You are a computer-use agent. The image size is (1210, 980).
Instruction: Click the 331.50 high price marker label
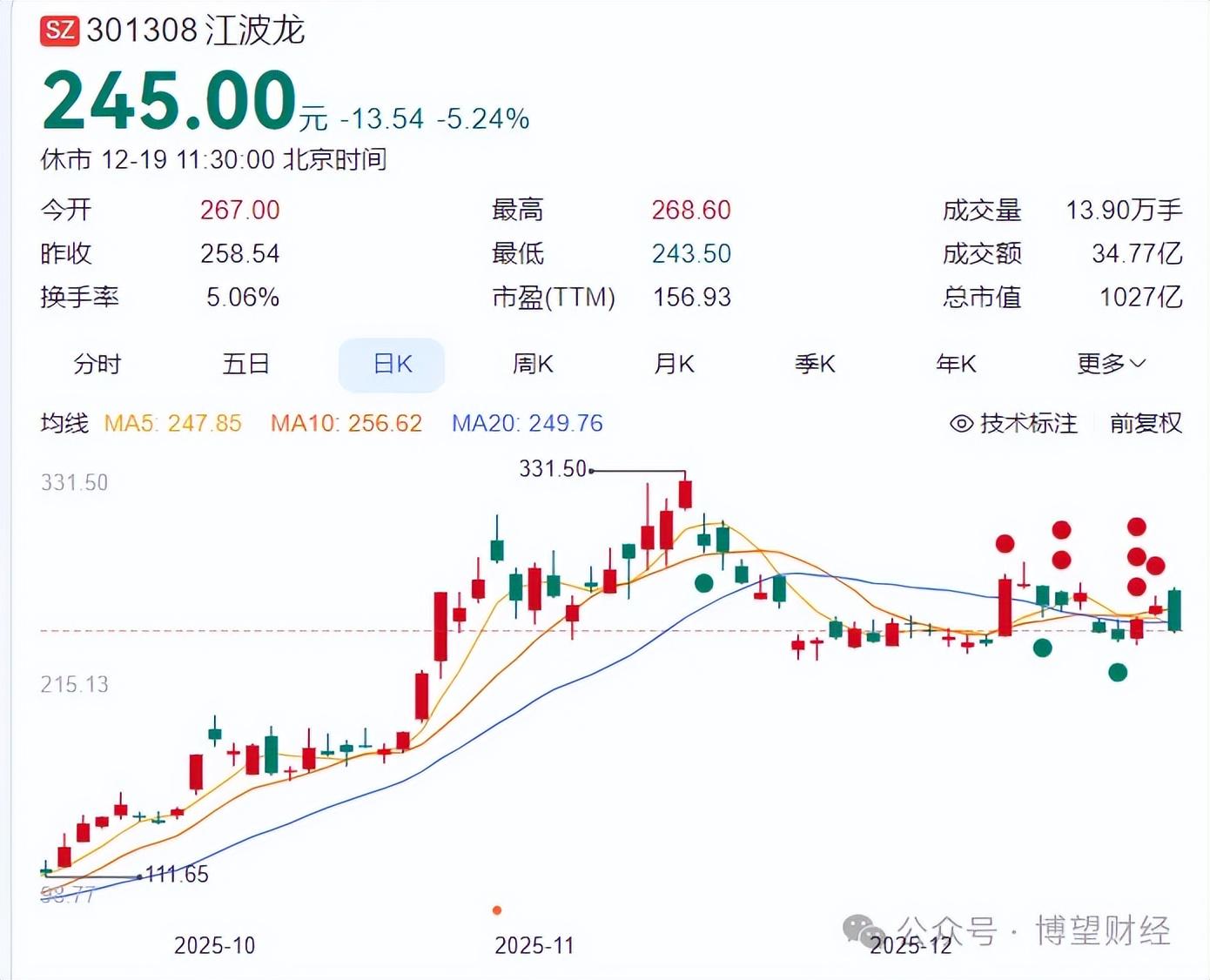tap(552, 469)
